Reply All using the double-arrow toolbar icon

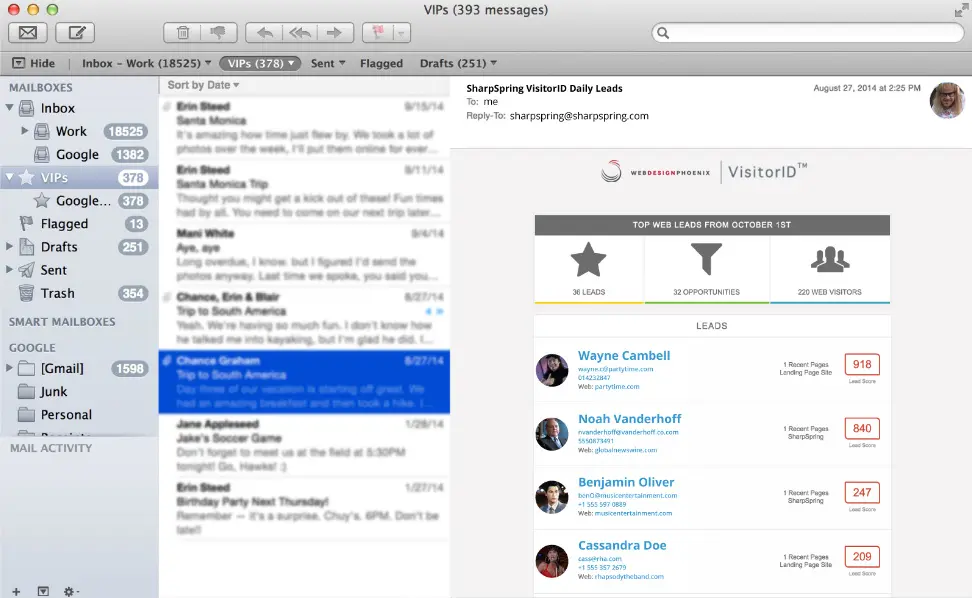point(300,33)
